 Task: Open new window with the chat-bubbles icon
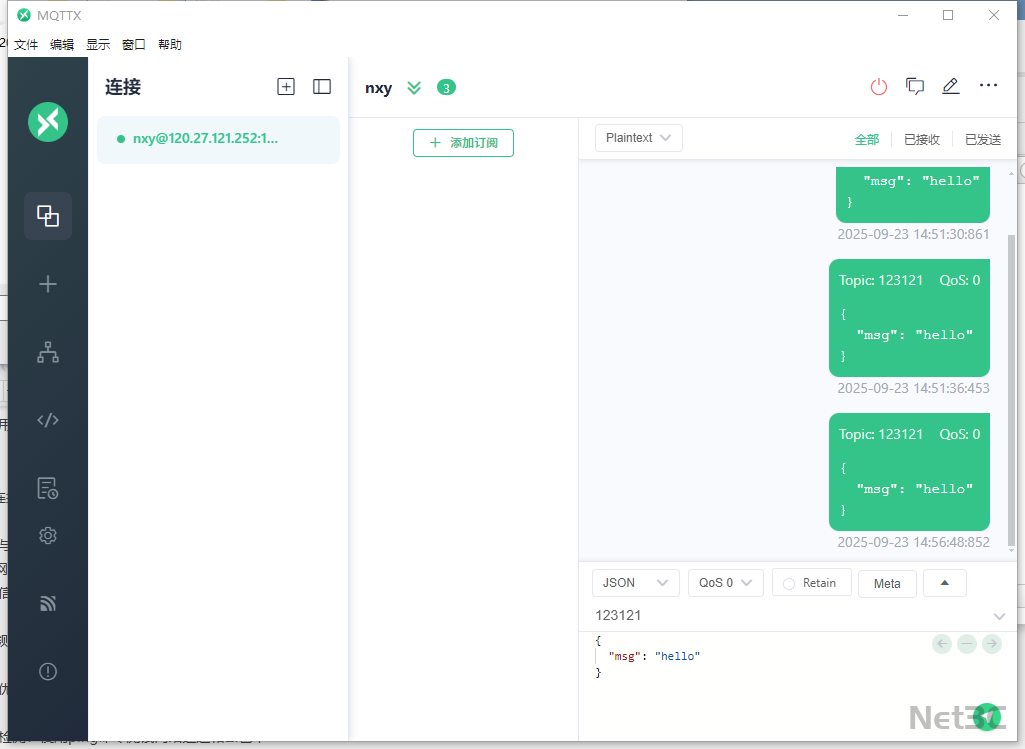(x=915, y=86)
